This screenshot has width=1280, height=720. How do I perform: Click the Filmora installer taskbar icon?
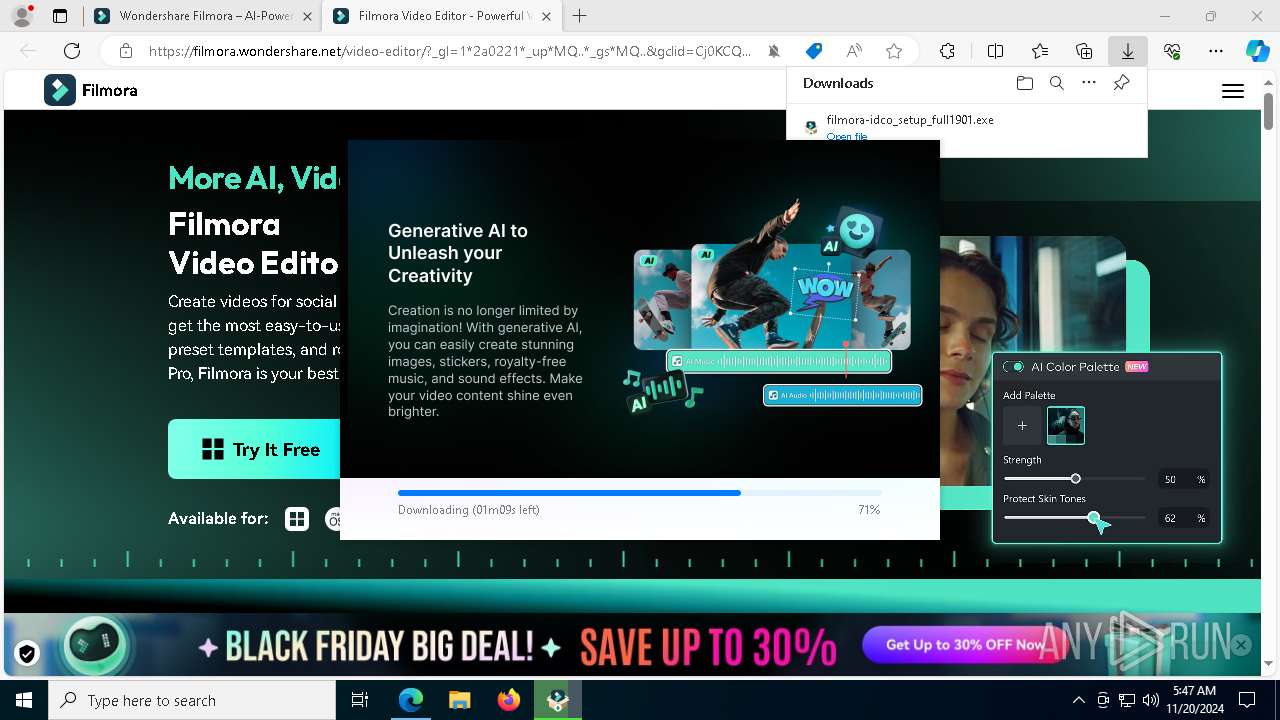point(557,700)
